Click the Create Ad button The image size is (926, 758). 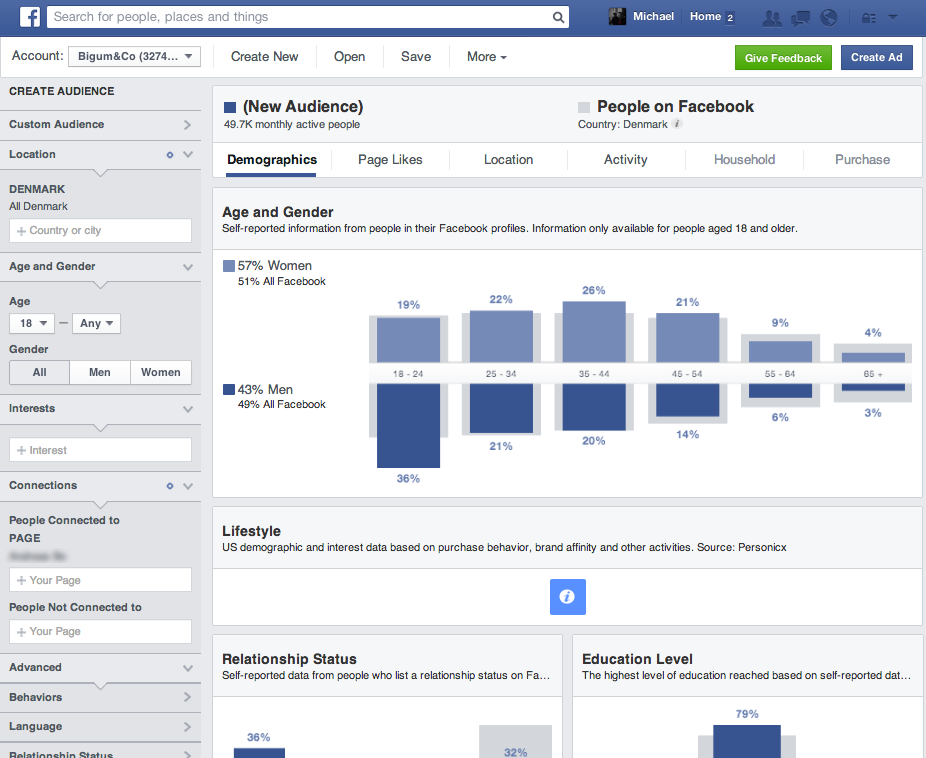tap(876, 57)
